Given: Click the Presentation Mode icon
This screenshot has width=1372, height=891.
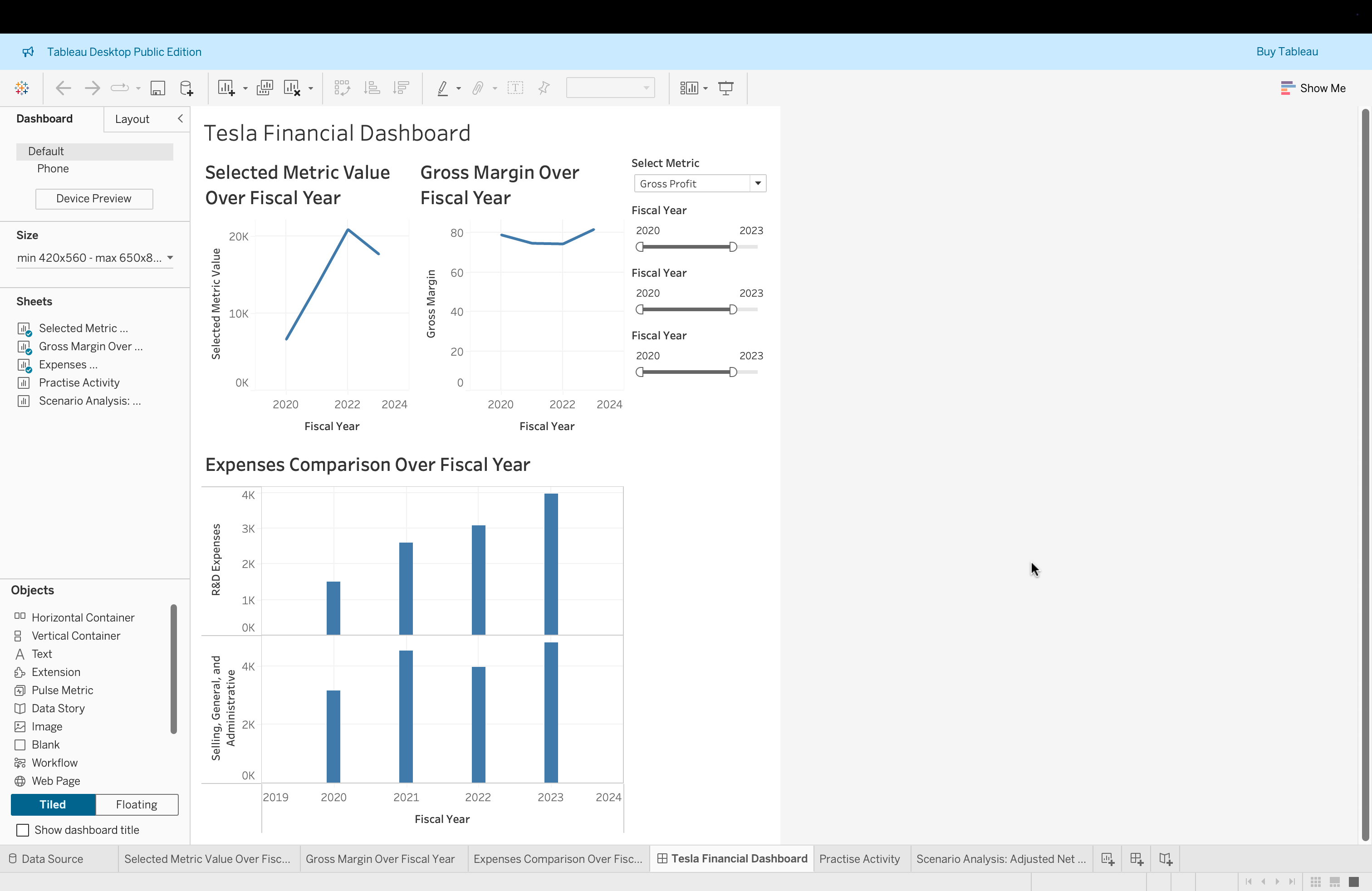Looking at the screenshot, I should pos(726,88).
